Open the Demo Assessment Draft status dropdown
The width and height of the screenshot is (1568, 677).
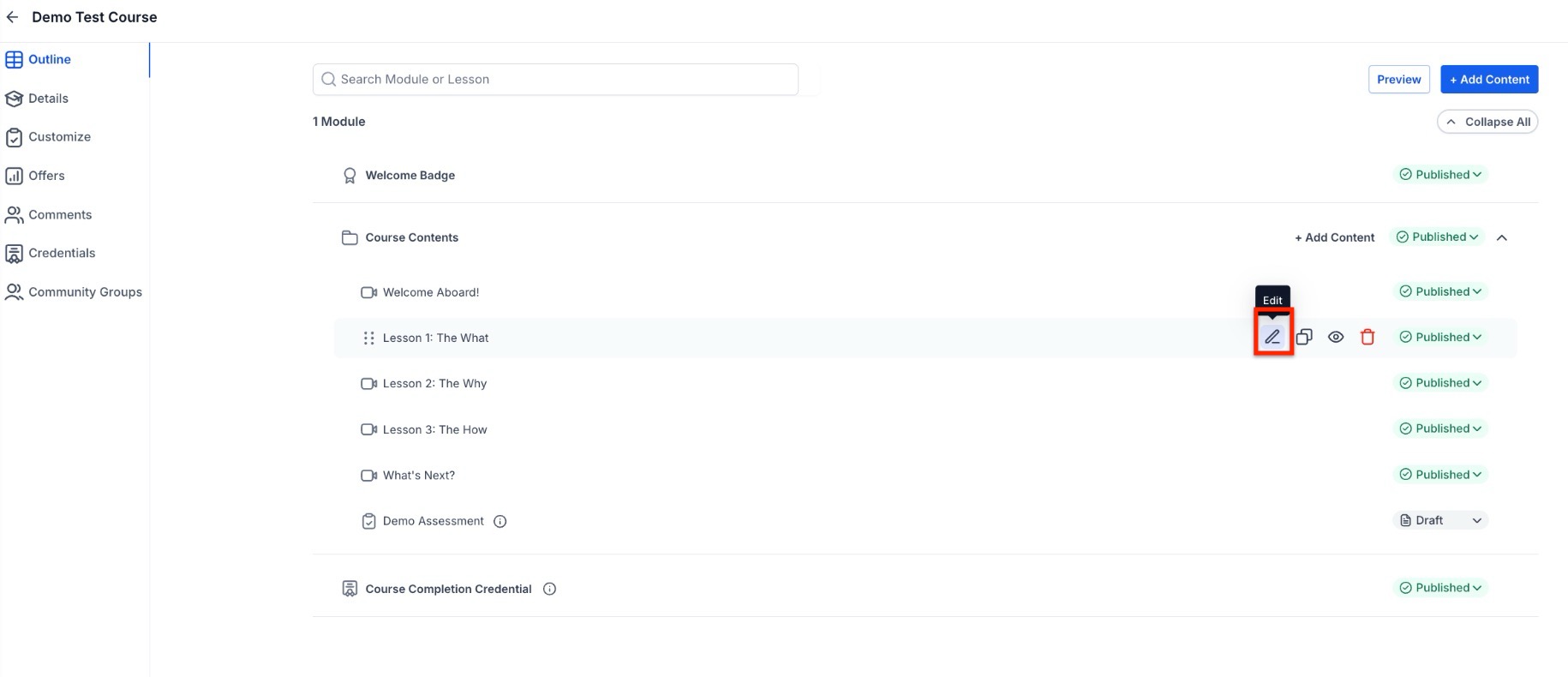coord(1440,520)
